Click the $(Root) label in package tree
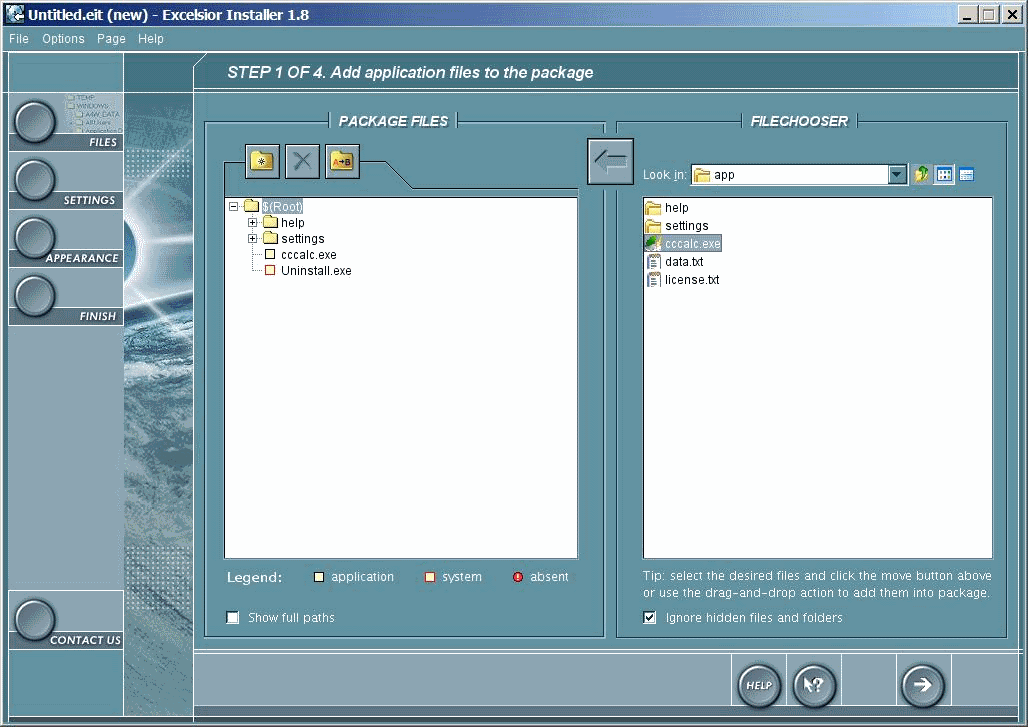1028x727 pixels. 283,206
